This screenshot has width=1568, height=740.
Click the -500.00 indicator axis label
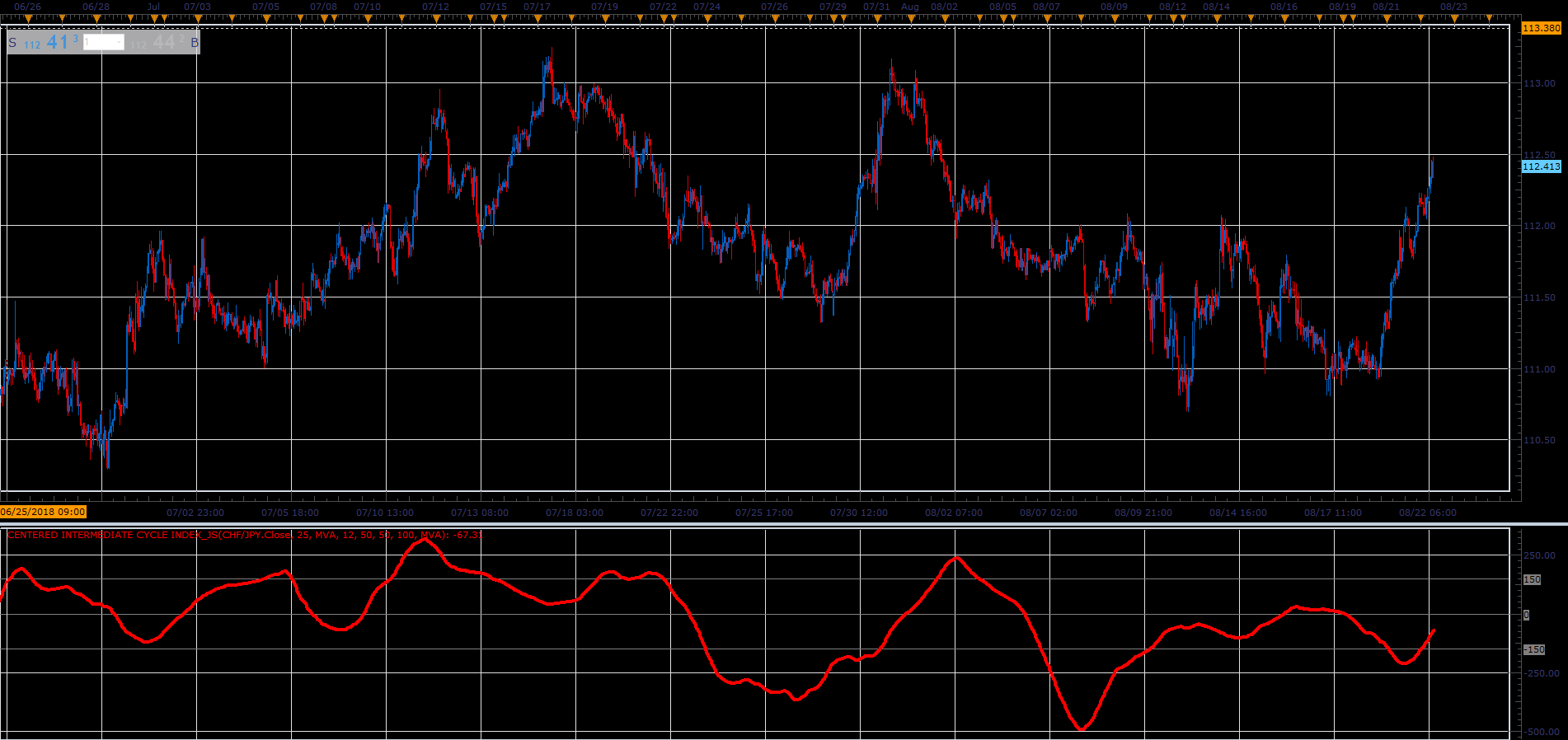coord(1541,732)
